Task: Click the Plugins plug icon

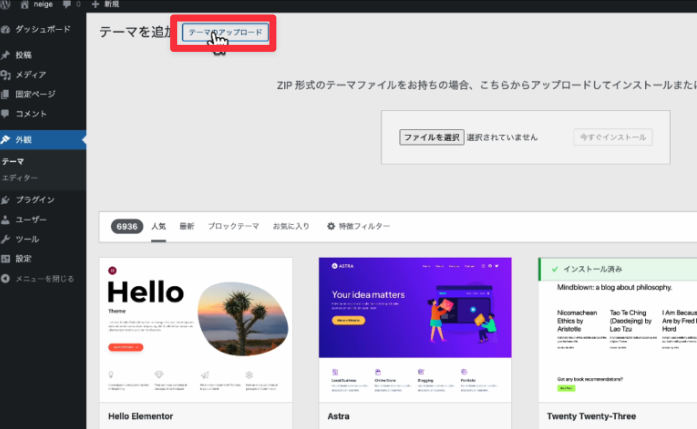Action: tap(7, 199)
